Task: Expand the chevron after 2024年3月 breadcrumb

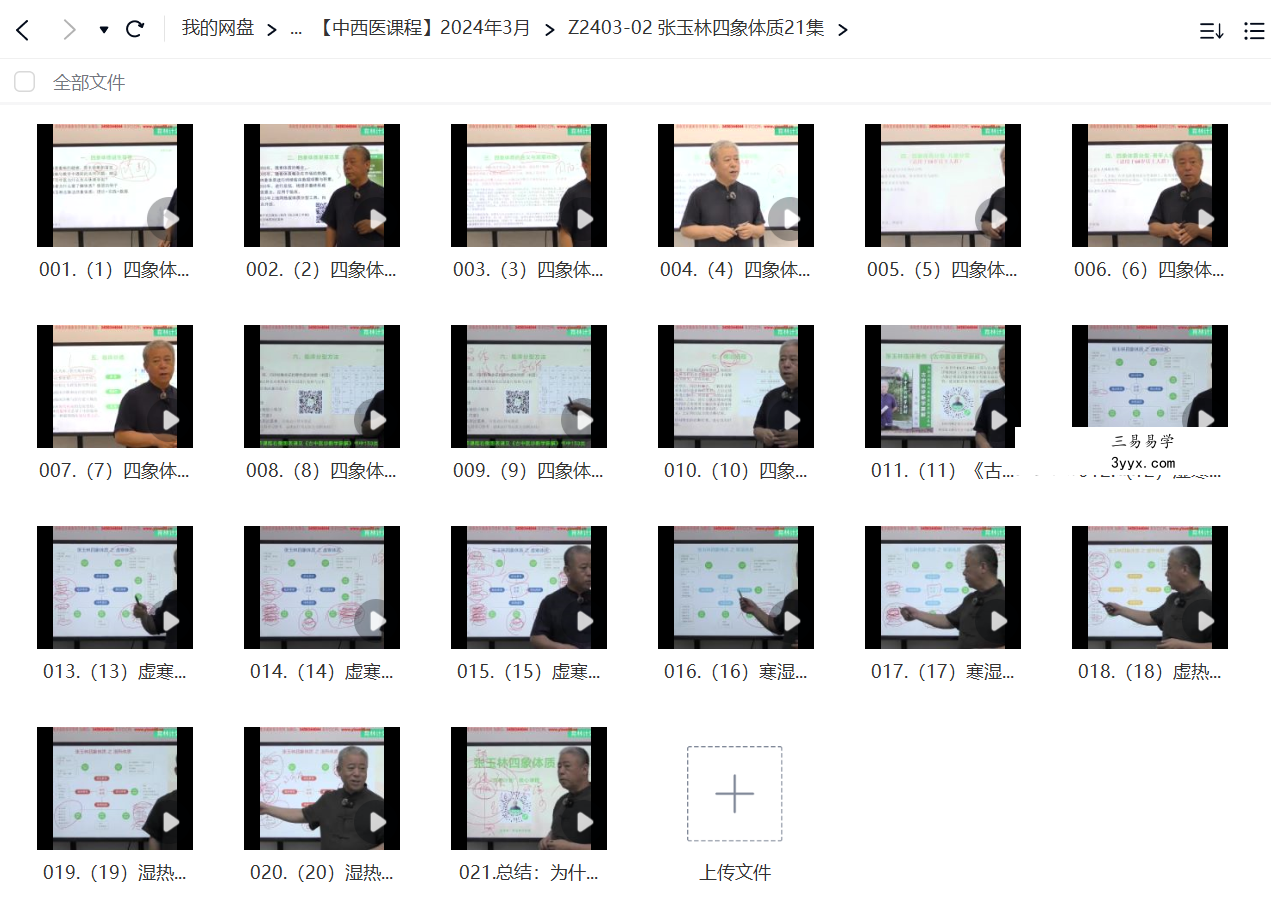Action: (549, 30)
